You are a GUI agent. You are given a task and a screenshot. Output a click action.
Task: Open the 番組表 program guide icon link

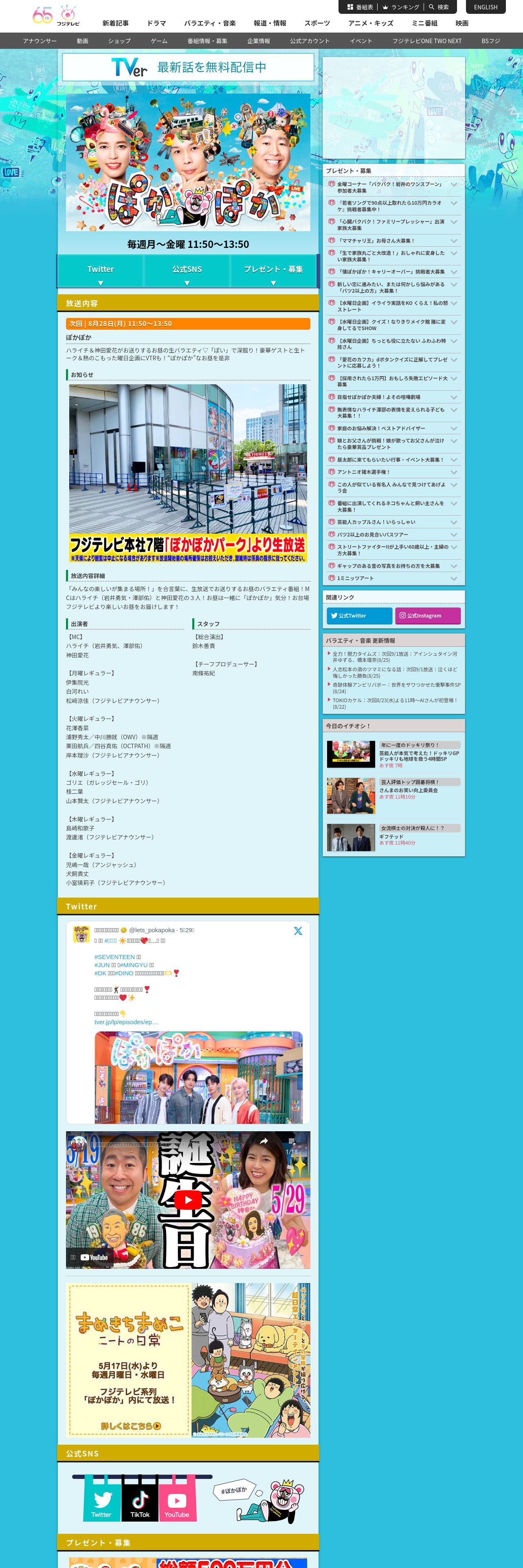click(x=360, y=7)
